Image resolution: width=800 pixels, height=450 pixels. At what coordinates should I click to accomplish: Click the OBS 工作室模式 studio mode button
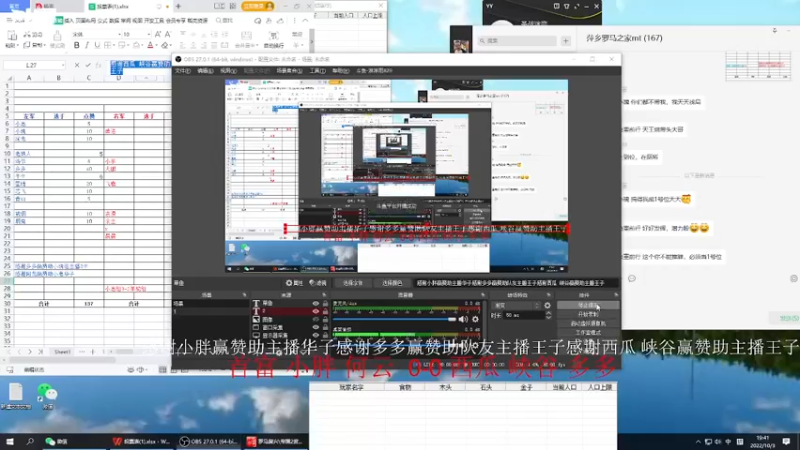coord(588,333)
